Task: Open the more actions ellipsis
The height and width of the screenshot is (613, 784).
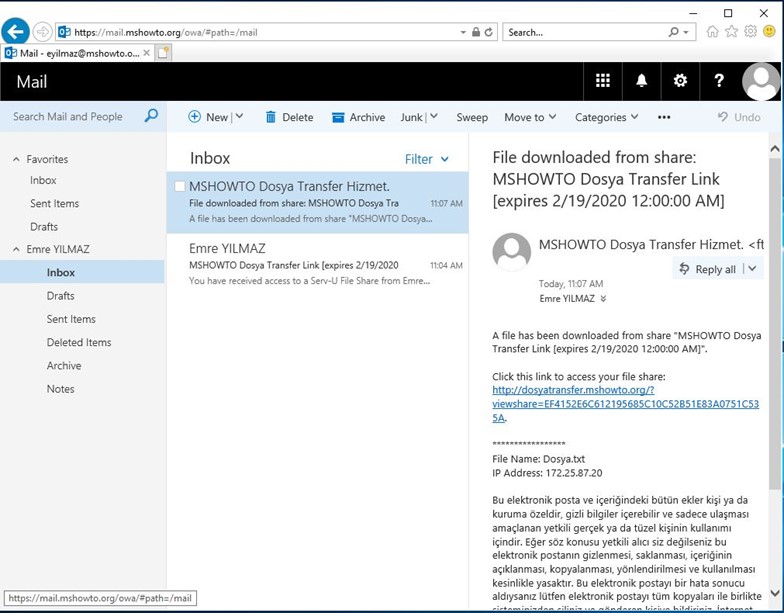Action: tap(664, 117)
